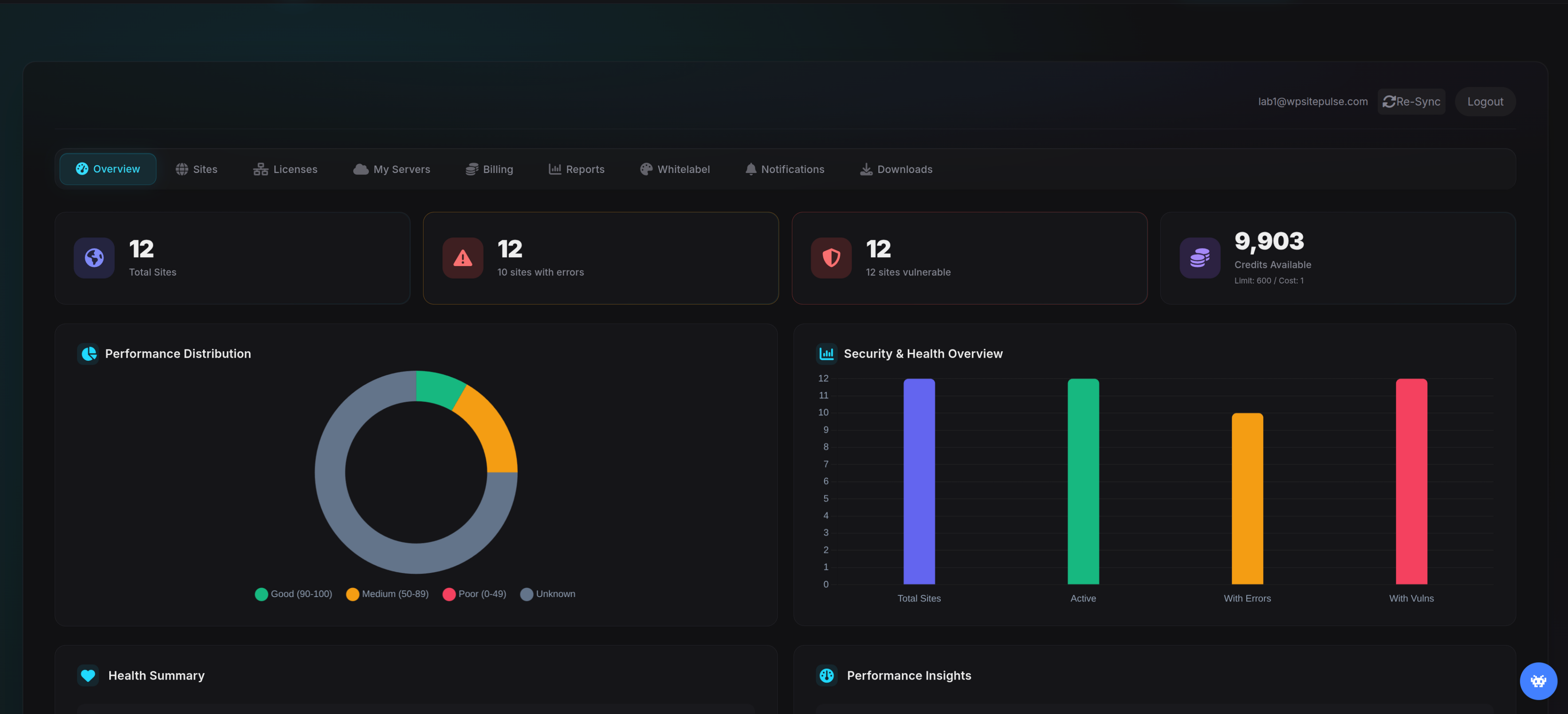
Task: Click the Security & Health Overview heading
Action: [x=923, y=354]
